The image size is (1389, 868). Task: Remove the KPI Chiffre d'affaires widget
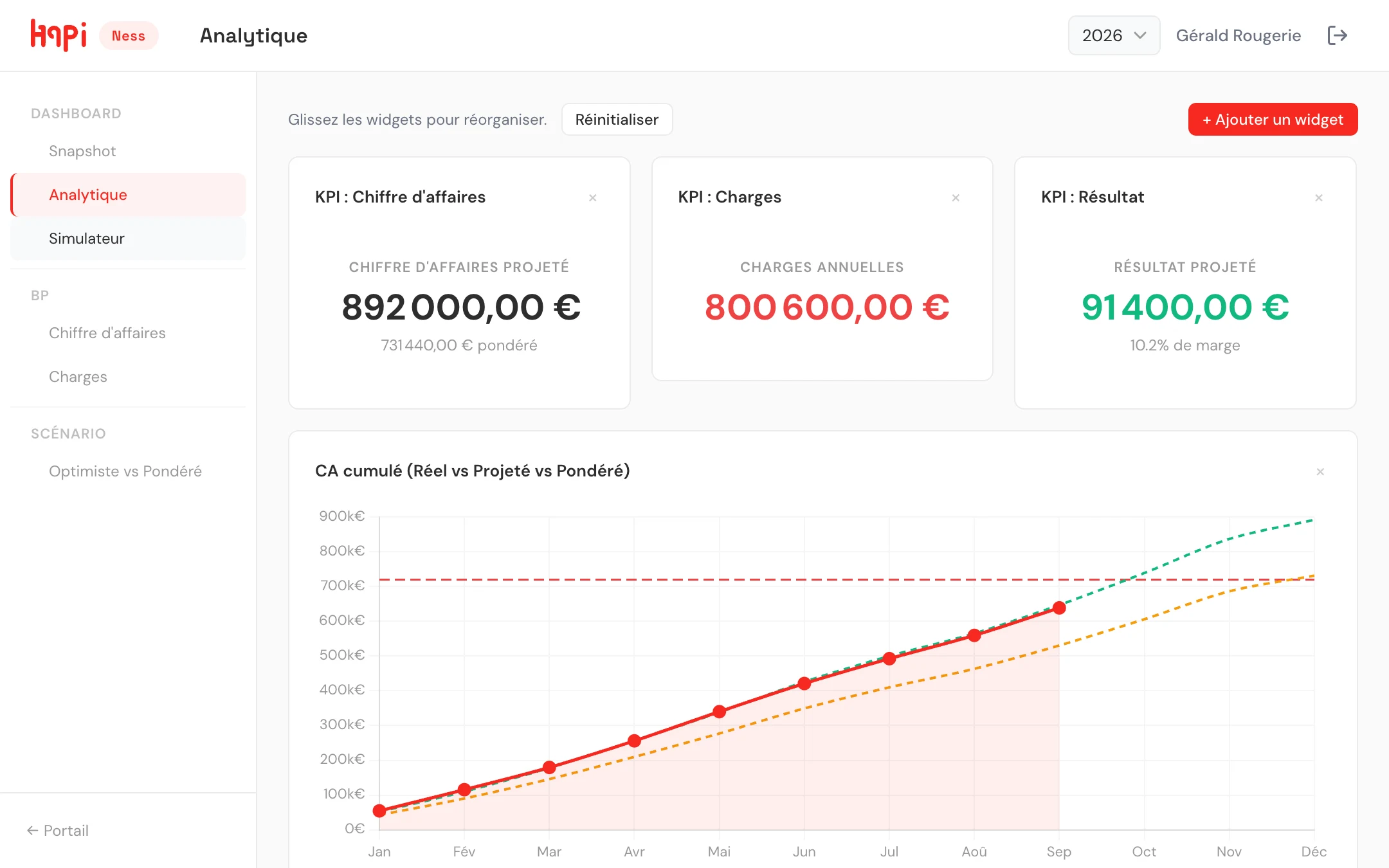(593, 198)
